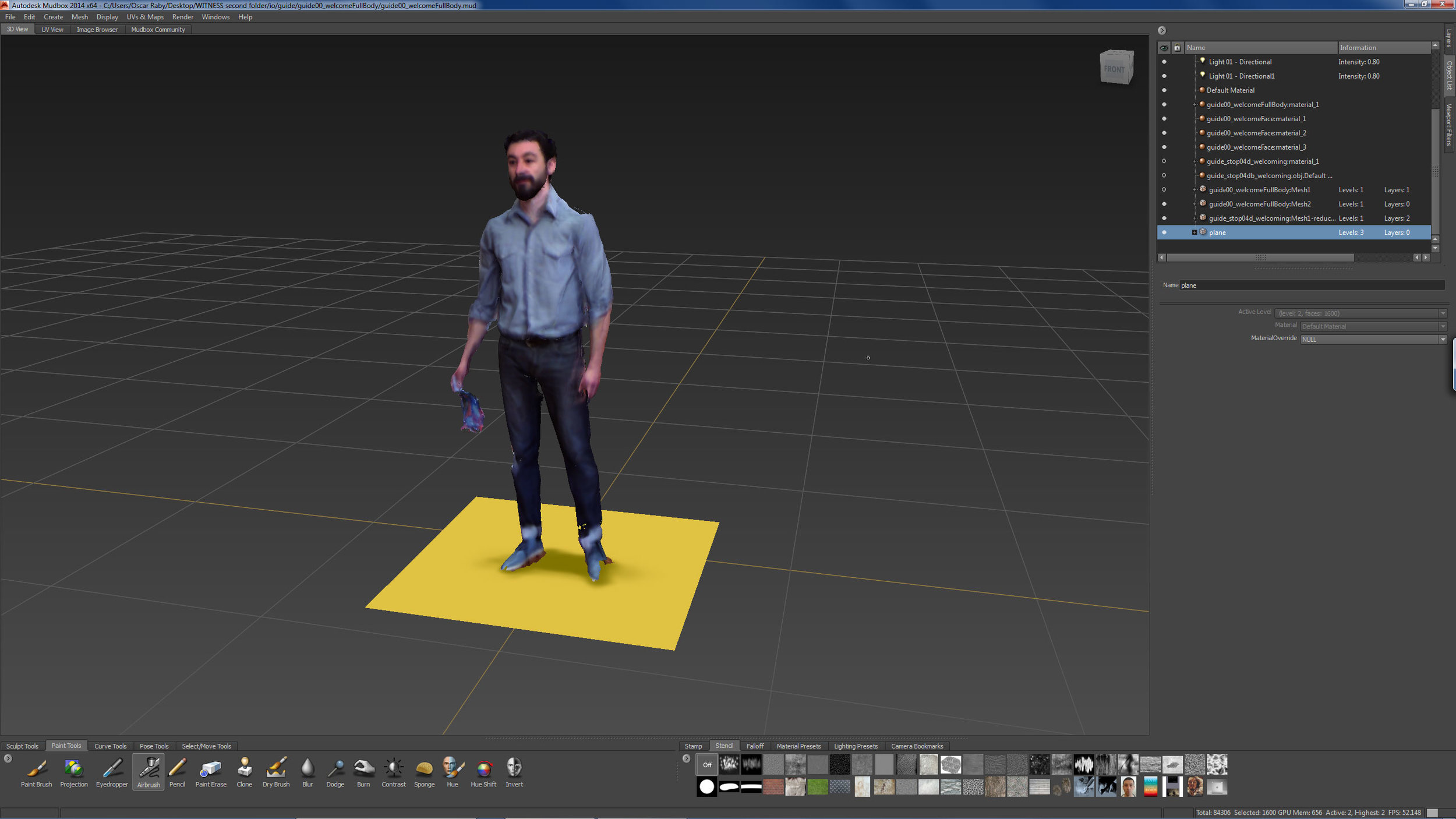Screen dimensions: 1456x819
Task: Click the eye visibility column header
Action: click(x=1164, y=48)
